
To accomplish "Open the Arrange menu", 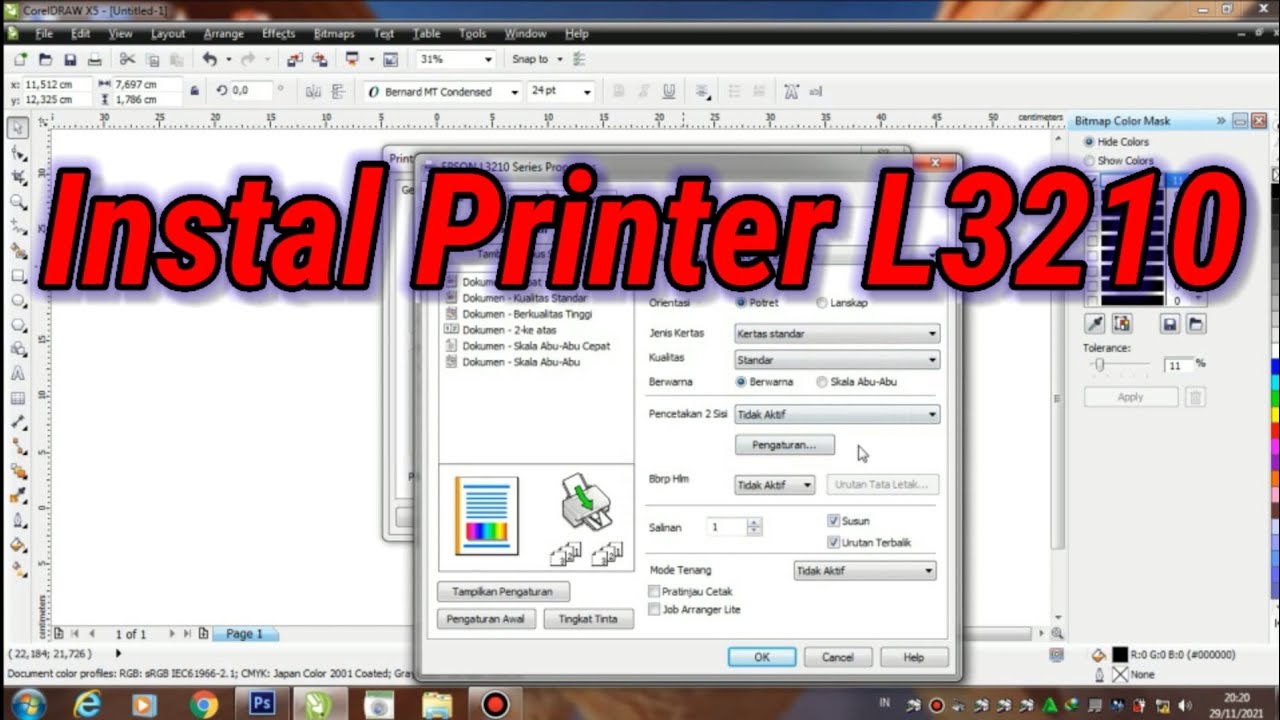I will coord(223,33).
